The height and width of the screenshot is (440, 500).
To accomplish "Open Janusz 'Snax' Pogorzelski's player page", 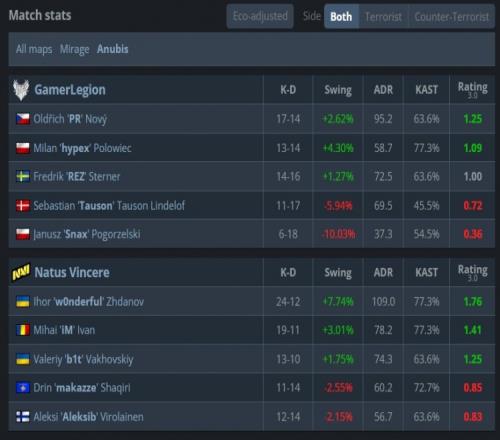I will click(87, 234).
